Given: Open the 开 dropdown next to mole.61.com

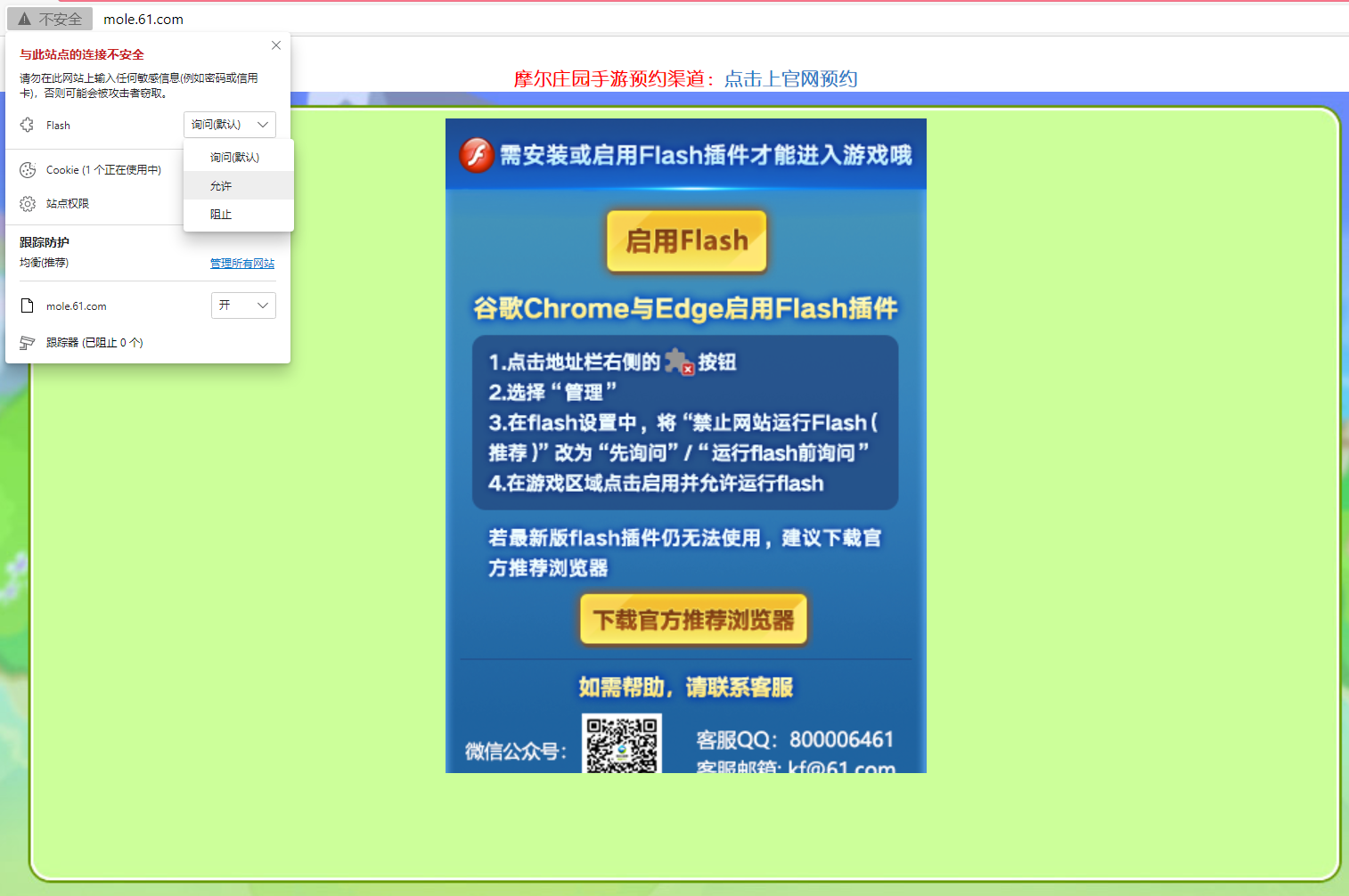Looking at the screenshot, I should click(x=243, y=305).
